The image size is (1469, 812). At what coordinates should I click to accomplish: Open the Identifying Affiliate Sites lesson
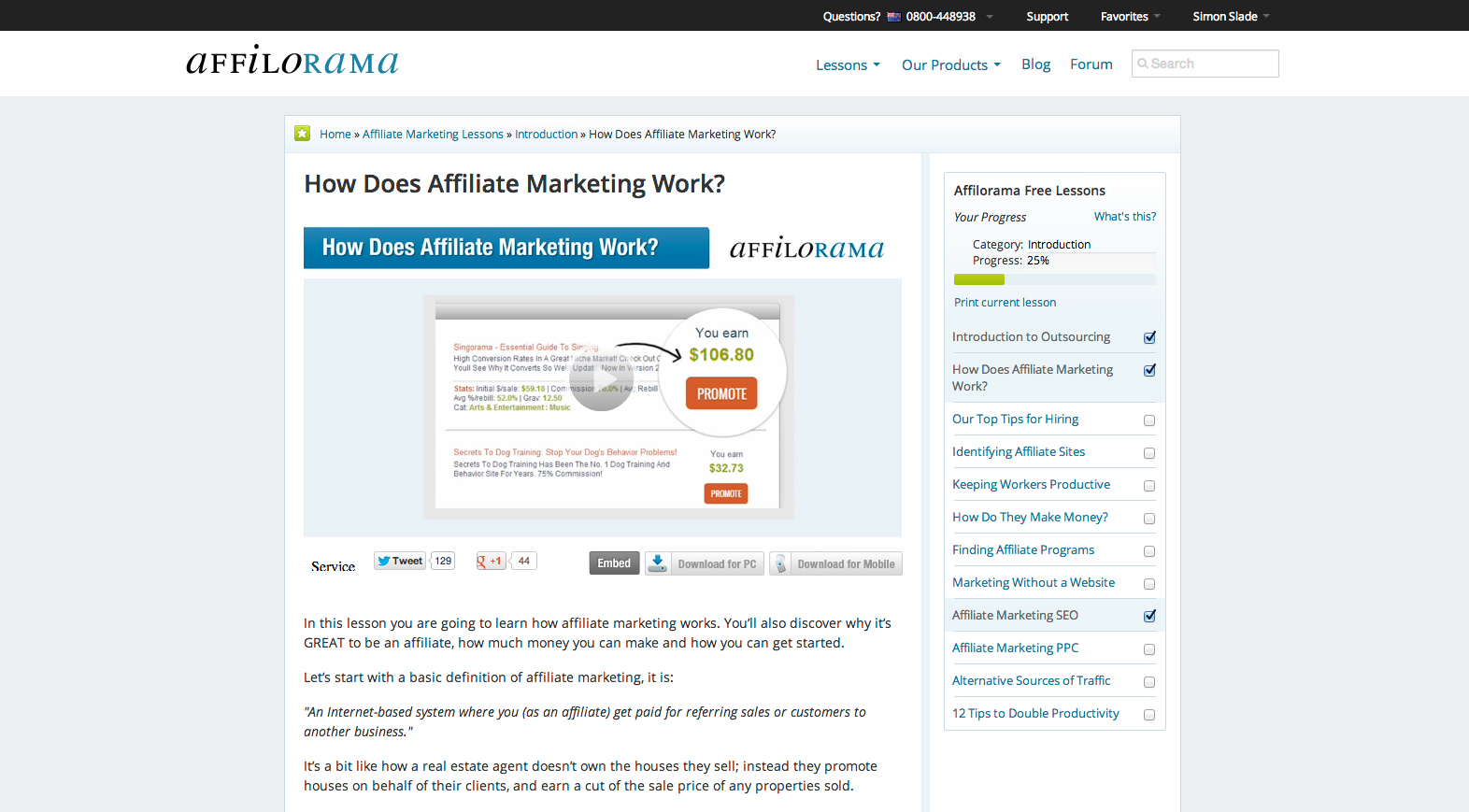click(1019, 451)
